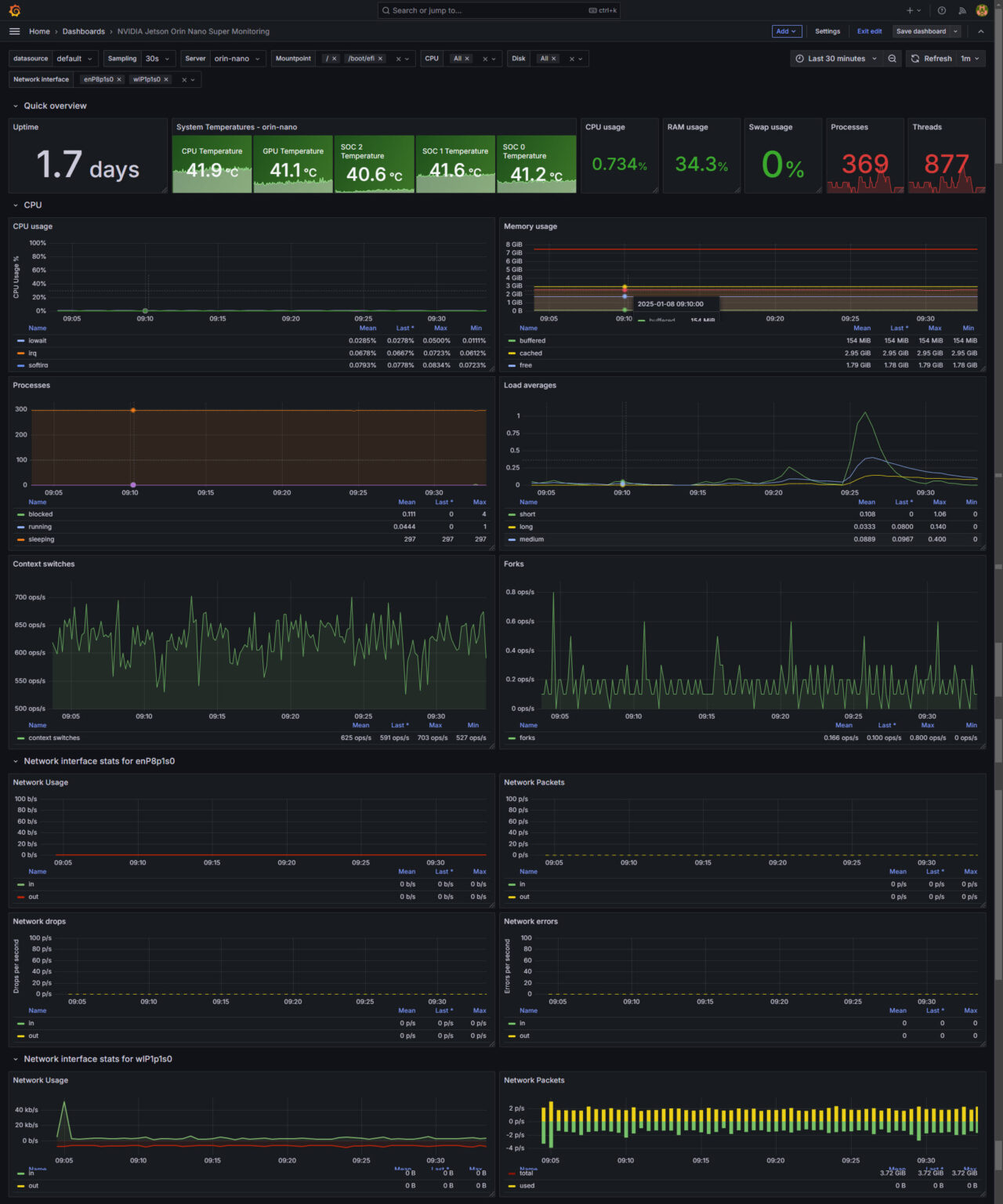Viewport: 1003px width, 1204px height.
Task: Go to Home via the breadcrumb
Action: (x=39, y=31)
